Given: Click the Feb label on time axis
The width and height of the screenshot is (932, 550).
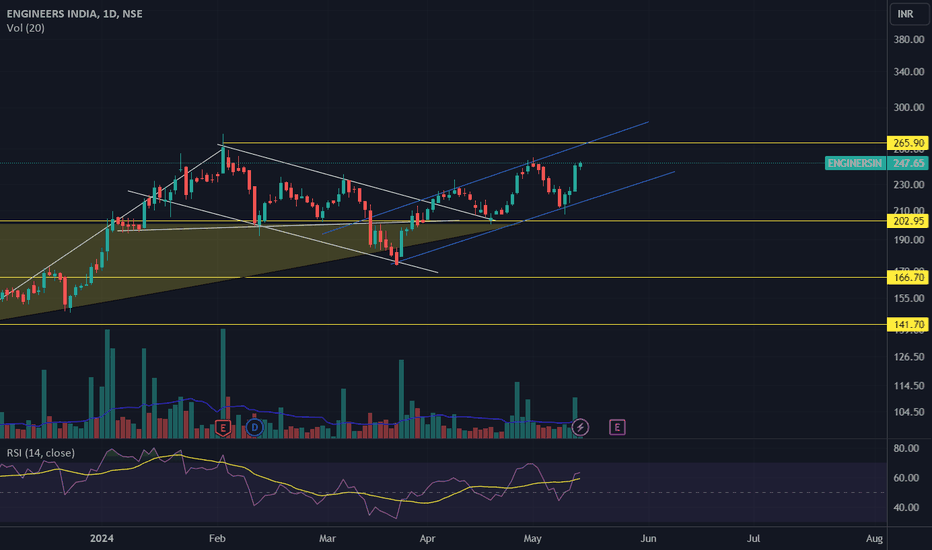Looking at the screenshot, I should [218, 539].
